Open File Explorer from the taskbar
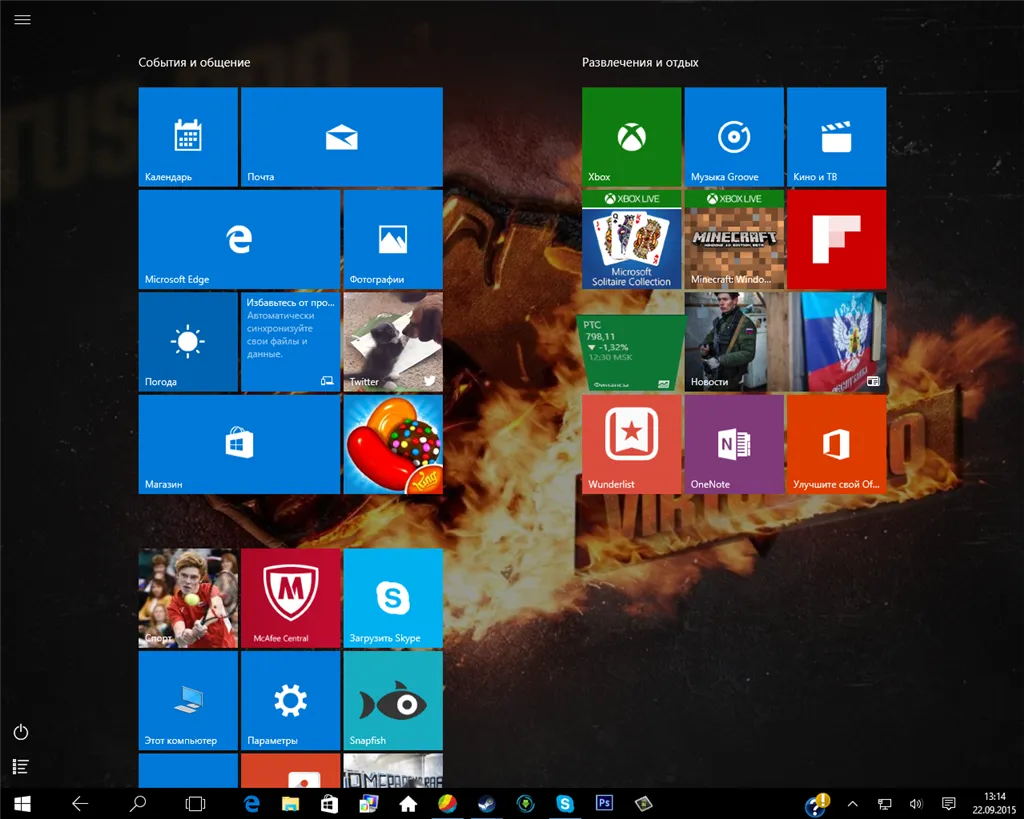 [x=291, y=804]
